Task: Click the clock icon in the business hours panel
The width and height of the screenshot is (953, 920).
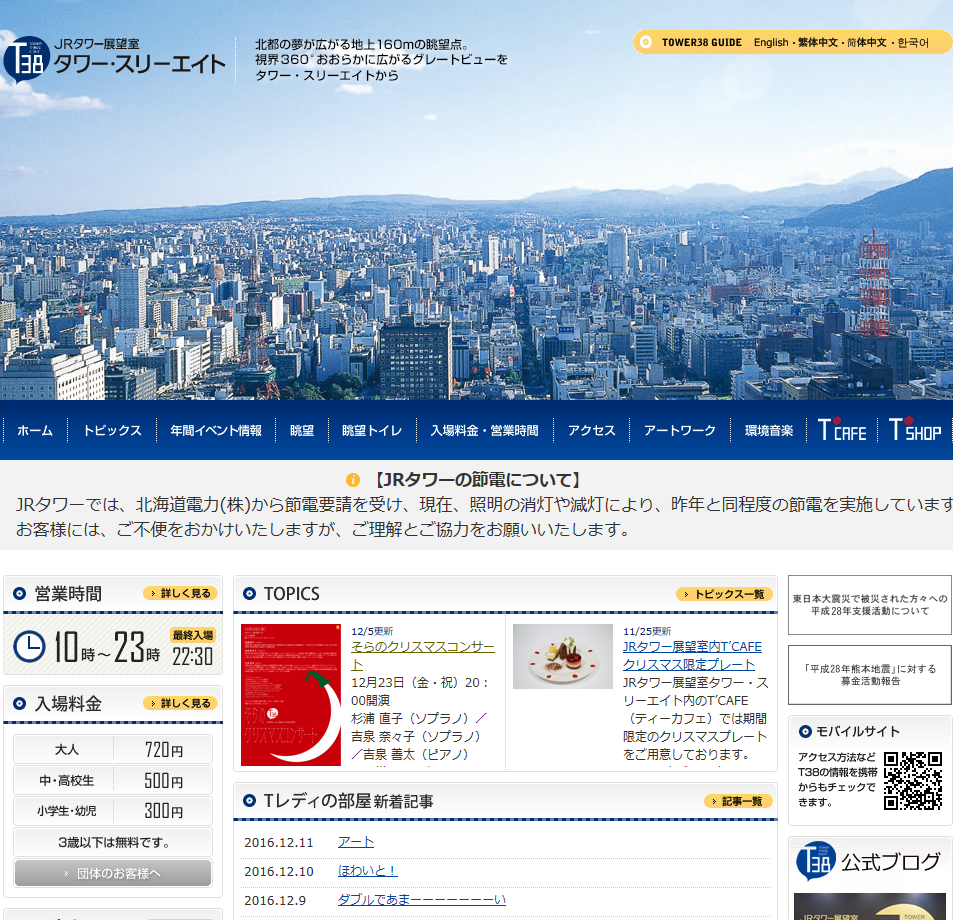Action: click(x=29, y=646)
